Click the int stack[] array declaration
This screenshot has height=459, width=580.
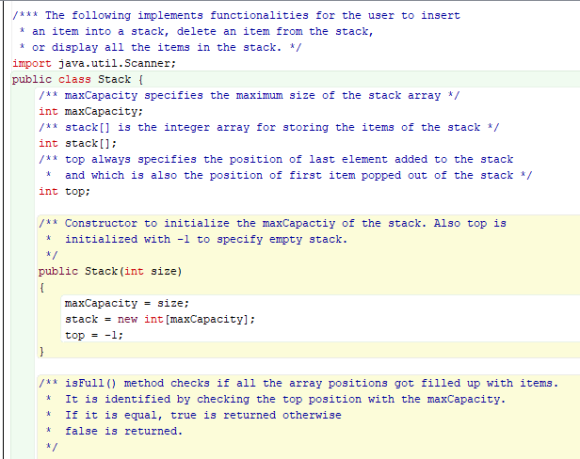78,143
